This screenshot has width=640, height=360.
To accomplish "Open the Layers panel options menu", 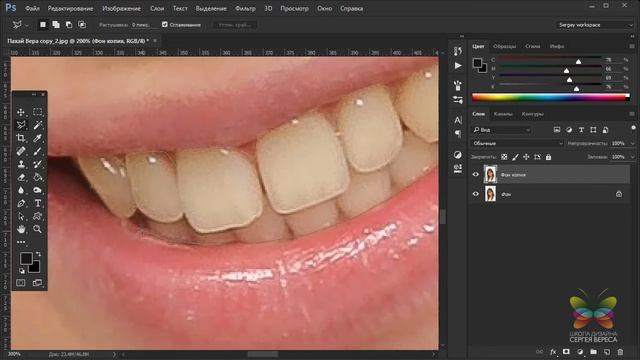I will click(632, 114).
